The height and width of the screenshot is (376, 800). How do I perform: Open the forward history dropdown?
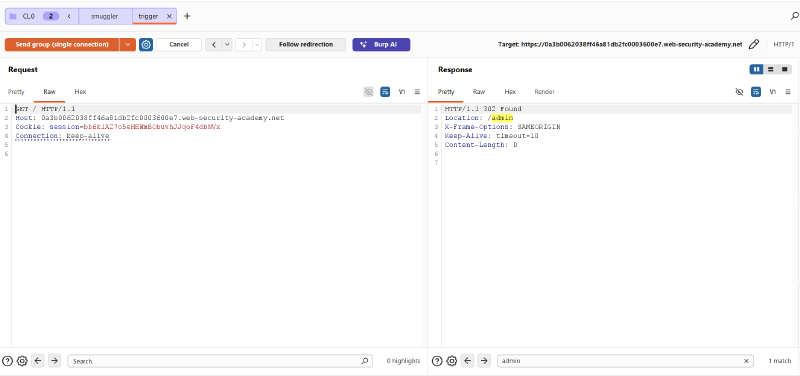click(x=257, y=45)
